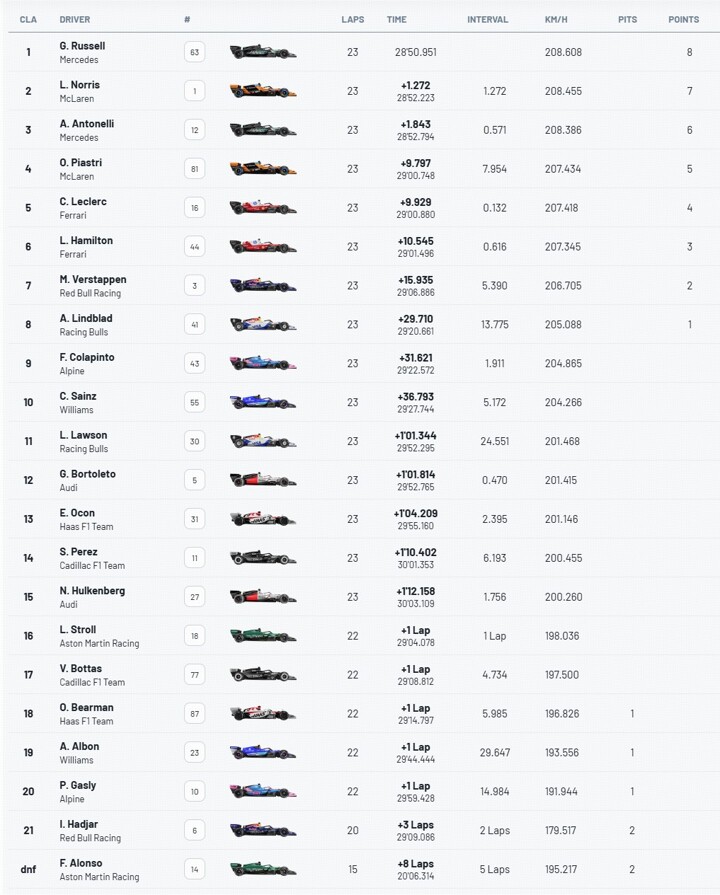Click the I. Hadjar driver name
720x895 pixels.
point(78,824)
